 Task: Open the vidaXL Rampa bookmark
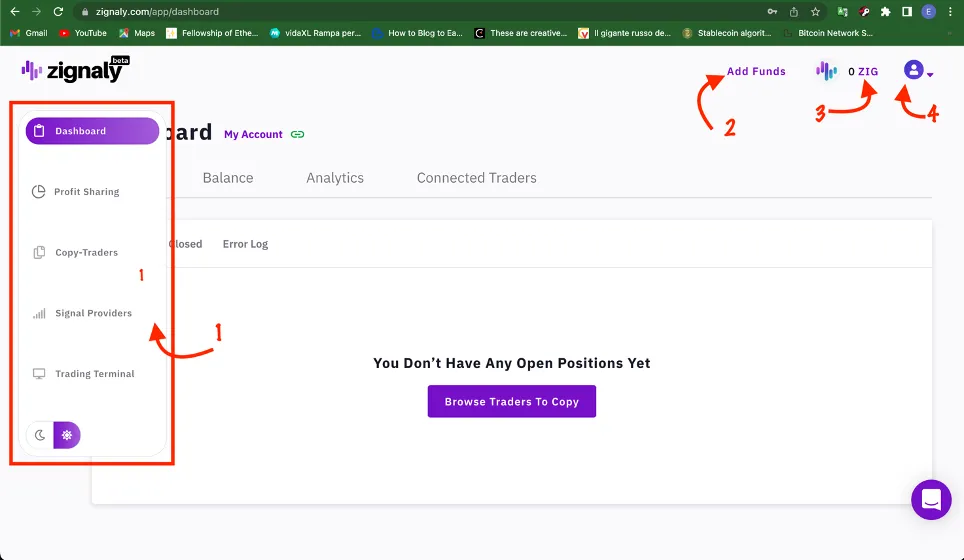(315, 33)
